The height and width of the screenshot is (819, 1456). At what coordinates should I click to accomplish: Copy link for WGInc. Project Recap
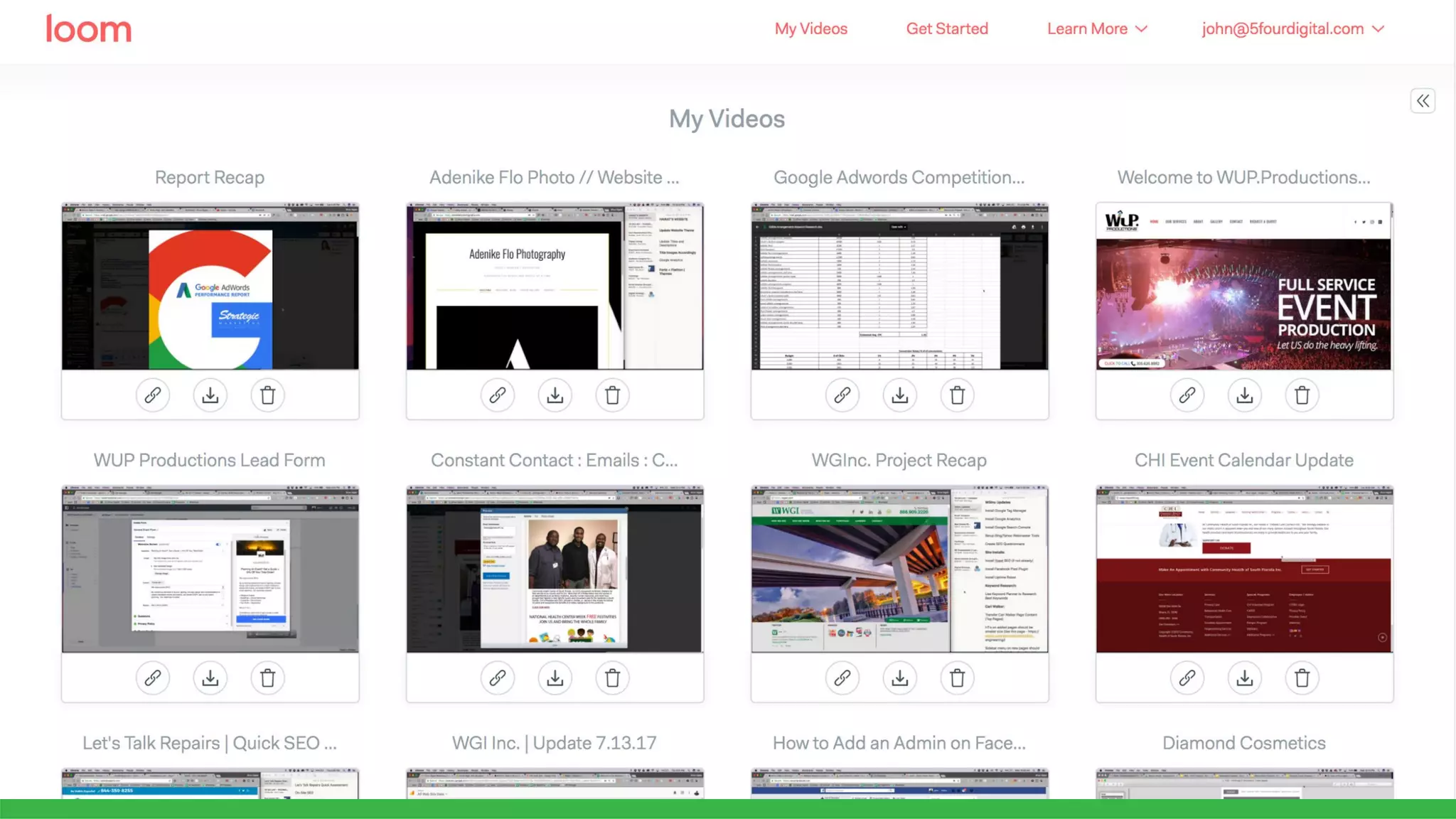point(842,678)
